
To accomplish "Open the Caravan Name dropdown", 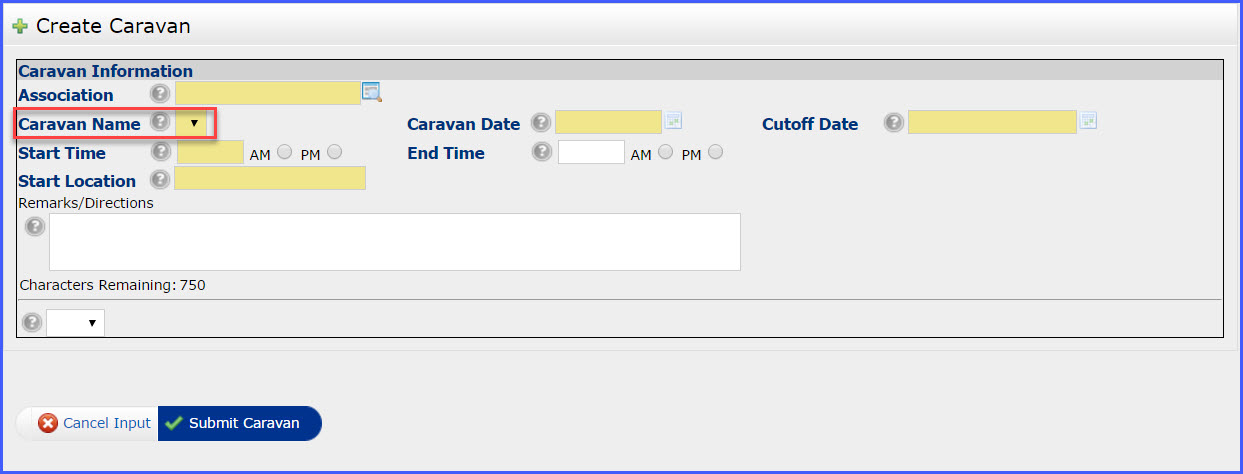I will (x=194, y=123).
